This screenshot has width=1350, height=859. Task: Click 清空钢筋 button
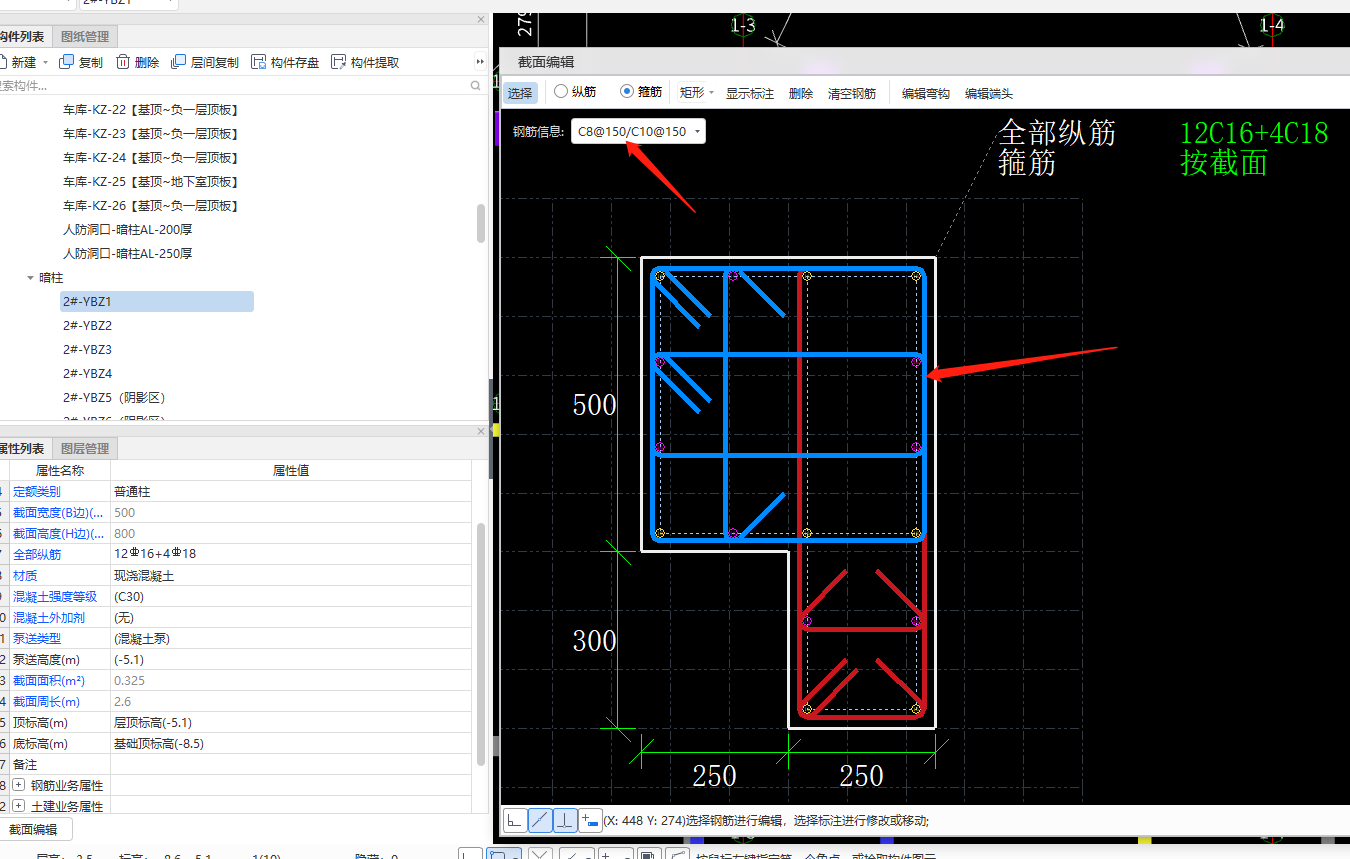click(x=852, y=93)
